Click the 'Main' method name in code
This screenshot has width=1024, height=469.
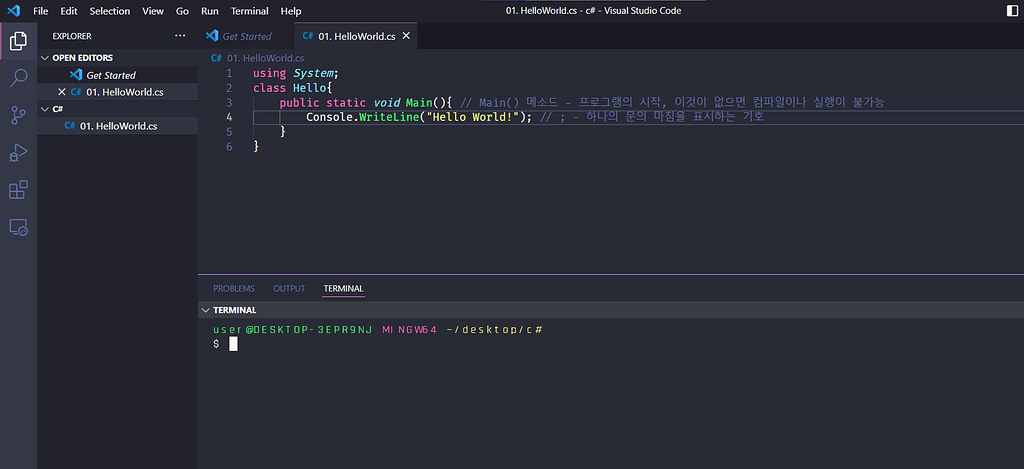click(419, 103)
